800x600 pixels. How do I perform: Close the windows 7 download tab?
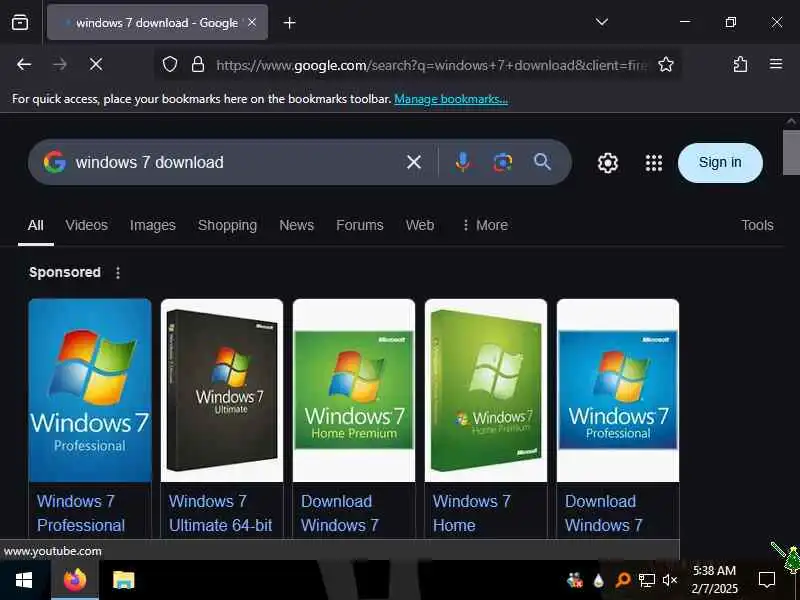coord(252,22)
